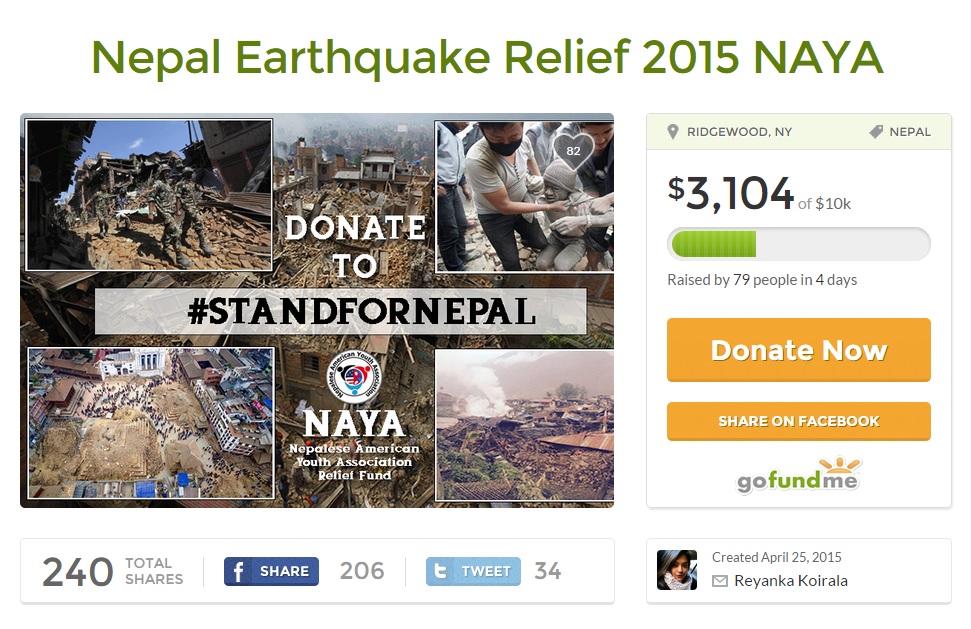Click the GoFundMe logo
Screen dimensions: 971x629
pos(799,477)
